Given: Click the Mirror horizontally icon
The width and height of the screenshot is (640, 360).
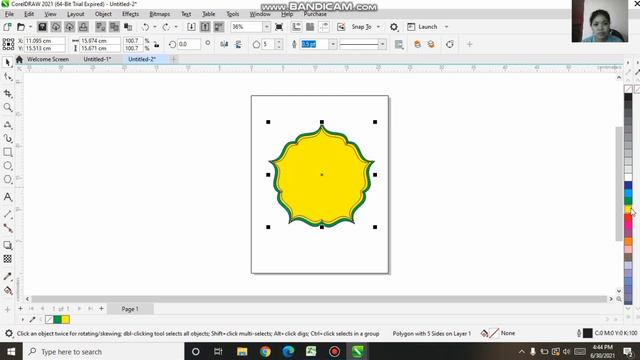Looking at the screenshot, I should coord(224,44).
